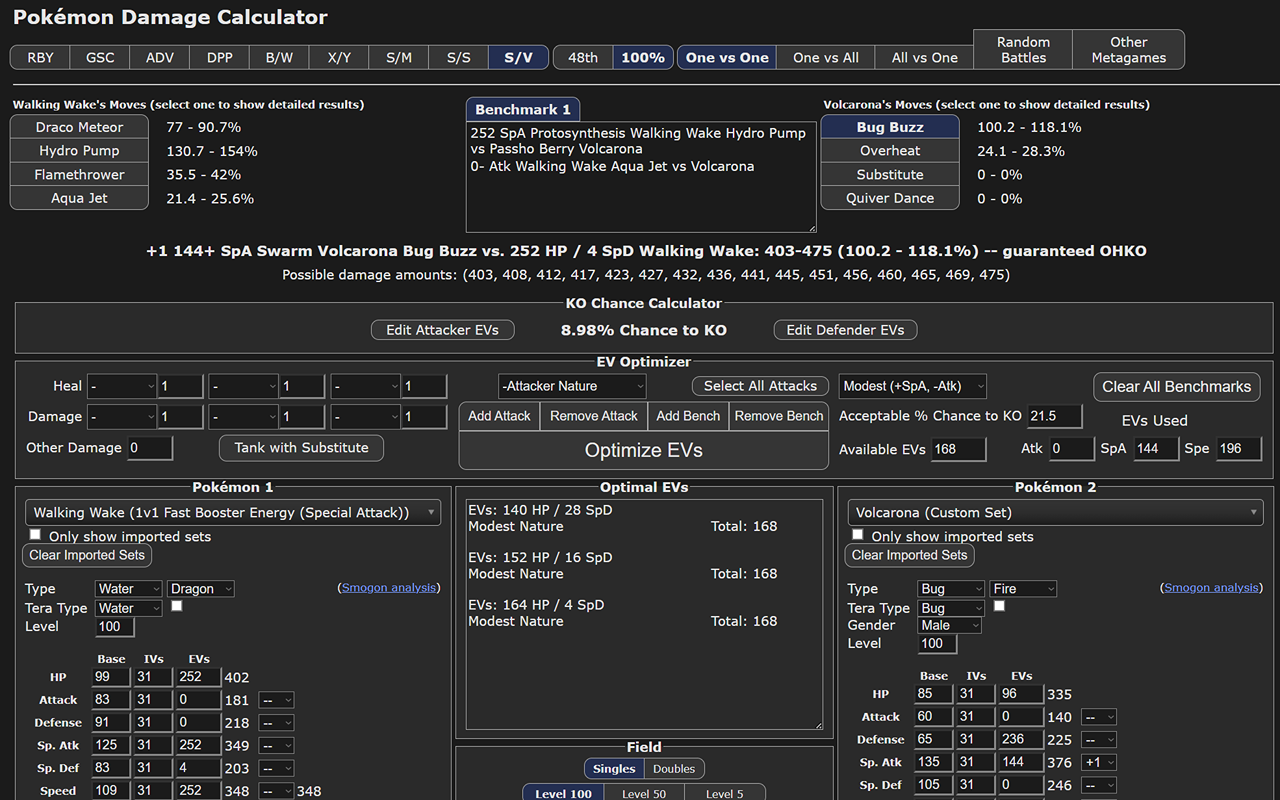The height and width of the screenshot is (800, 1280).
Task: Select Volcarona's Overheat move
Action: pyautogui.click(x=890, y=151)
